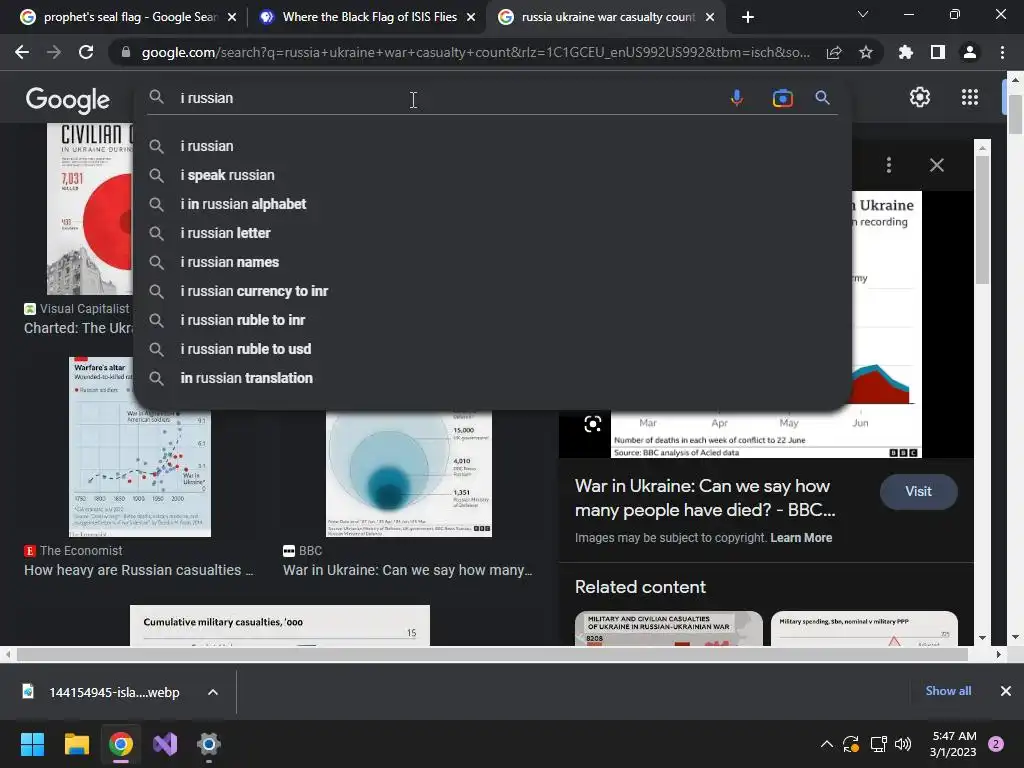Image resolution: width=1024 pixels, height=768 pixels.
Task: Choose suggestion 'i russian names'
Action: 492,262
